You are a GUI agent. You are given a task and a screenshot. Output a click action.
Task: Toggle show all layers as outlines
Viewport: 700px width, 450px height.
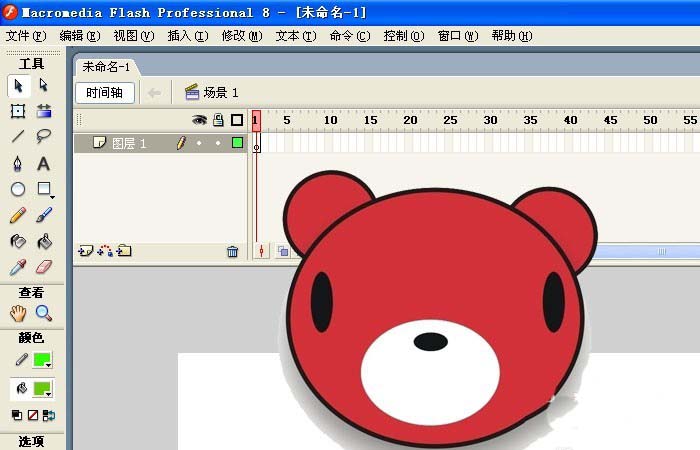(x=237, y=120)
